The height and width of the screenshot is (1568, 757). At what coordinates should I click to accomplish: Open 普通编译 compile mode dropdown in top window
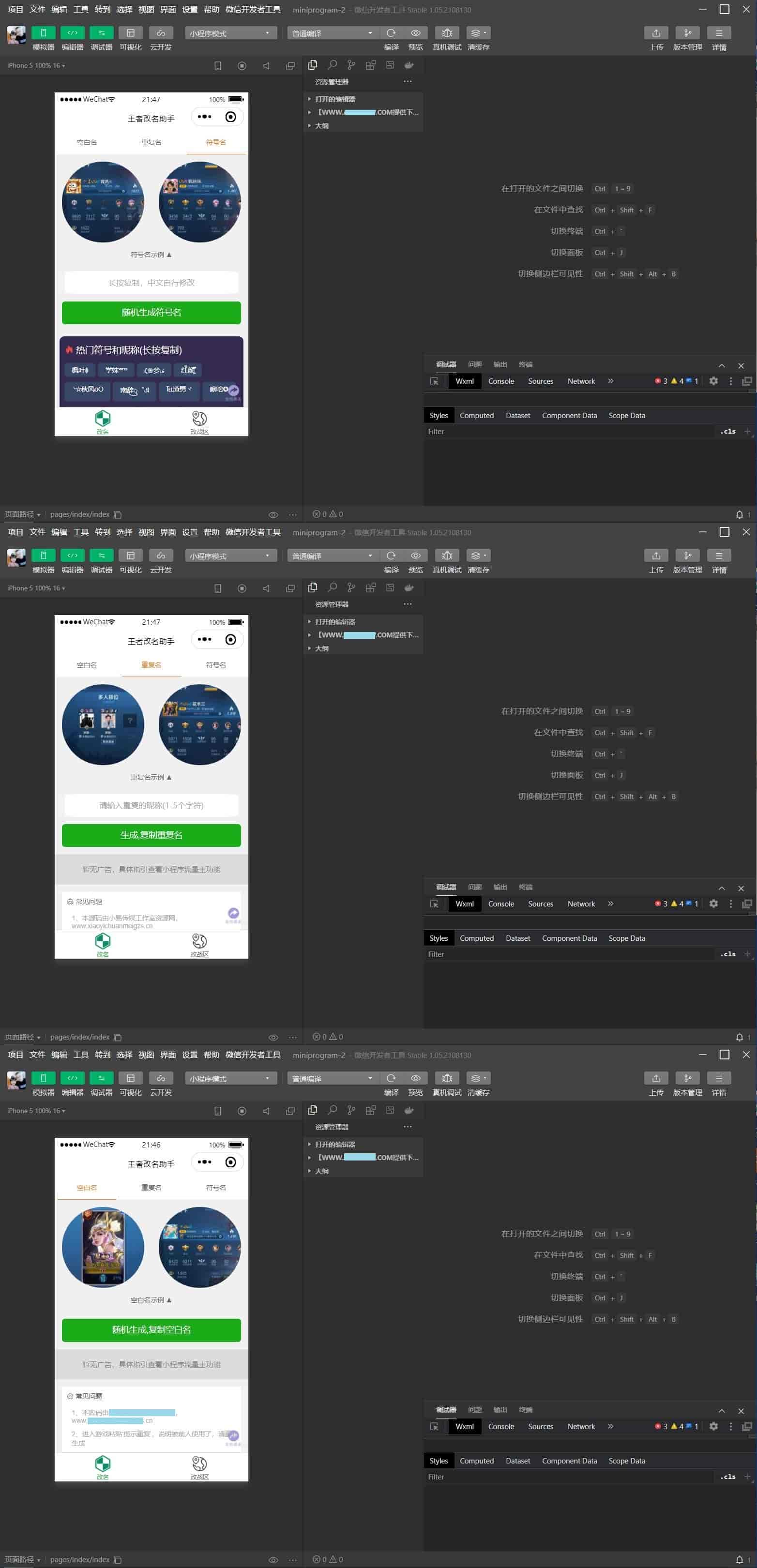pyautogui.click(x=333, y=33)
